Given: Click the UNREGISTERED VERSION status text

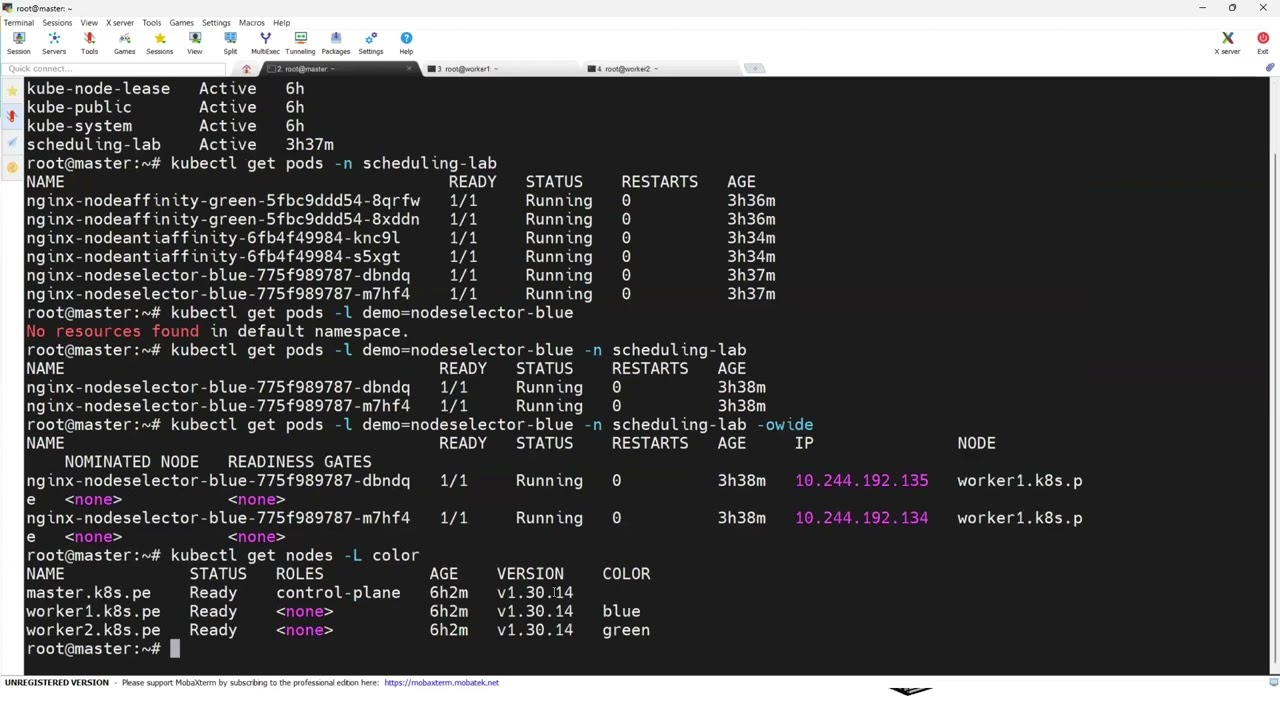Looking at the screenshot, I should click(x=57, y=682).
